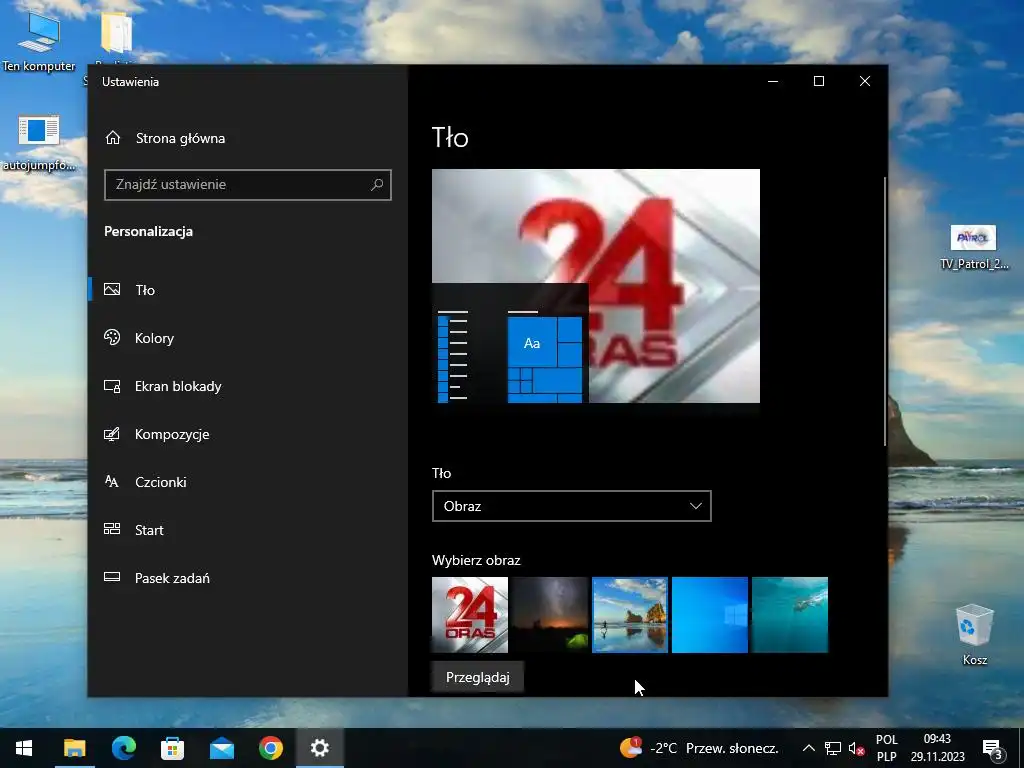The height and width of the screenshot is (768, 1024).
Task: Open Microsoft Store from the taskbar
Action: coord(172,748)
